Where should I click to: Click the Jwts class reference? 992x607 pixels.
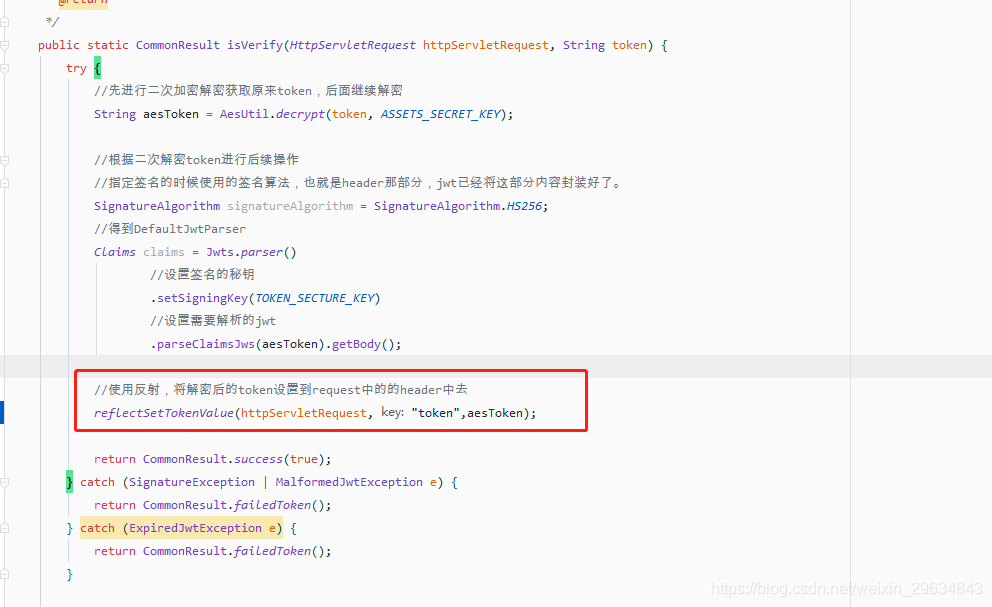(220, 252)
